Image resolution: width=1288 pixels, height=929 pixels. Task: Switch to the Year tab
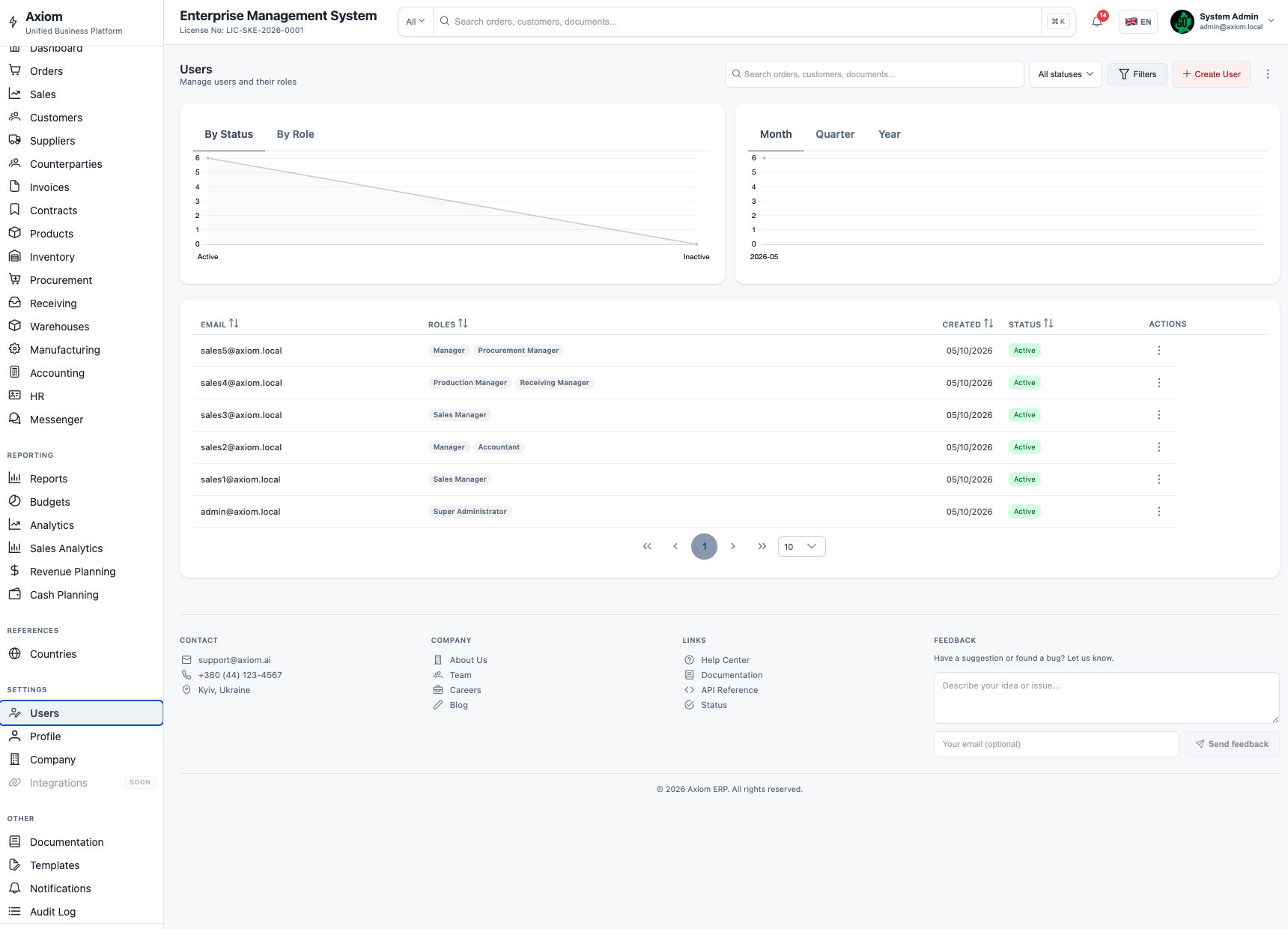(x=890, y=134)
